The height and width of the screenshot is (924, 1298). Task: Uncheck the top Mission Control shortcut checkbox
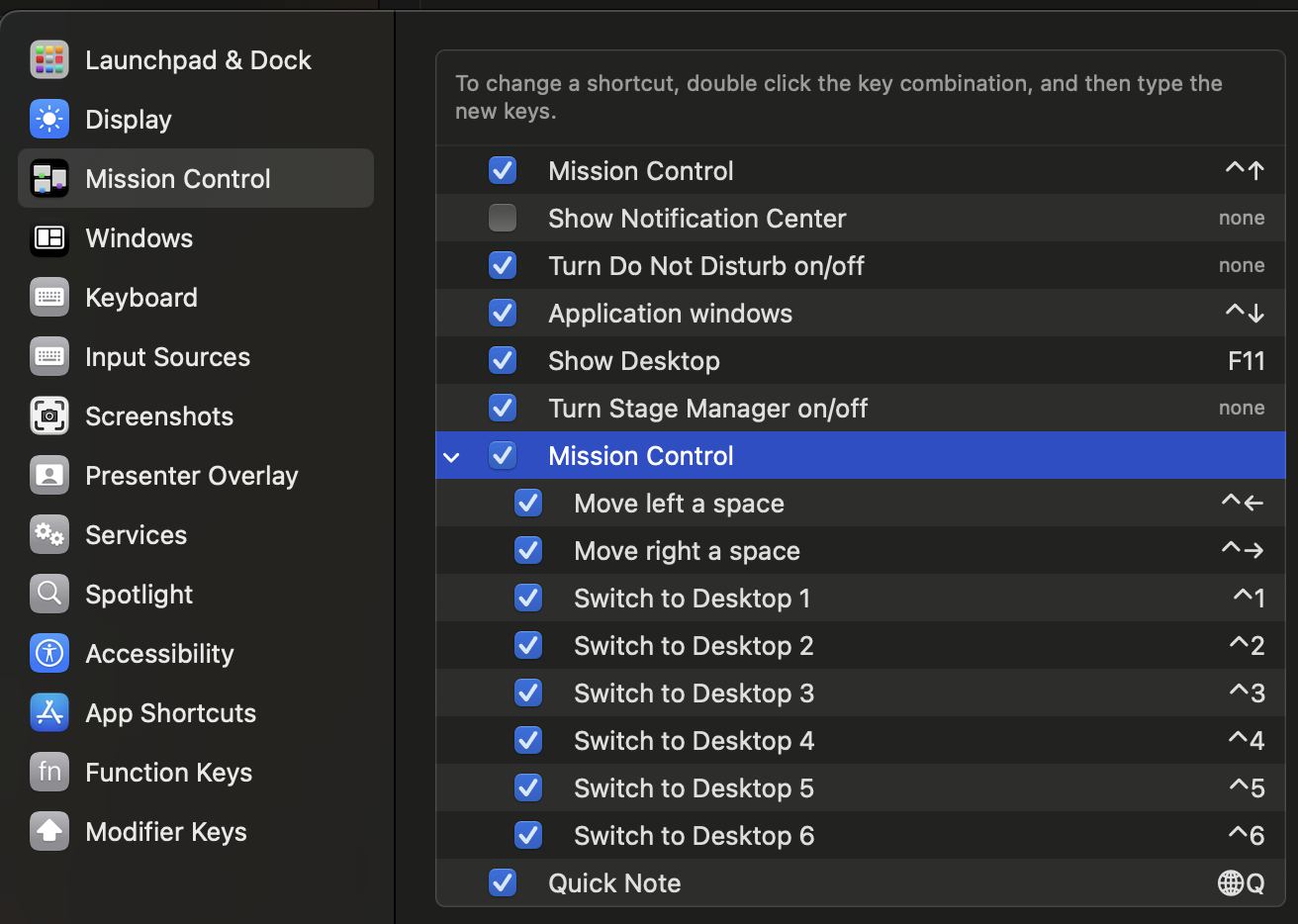(503, 170)
